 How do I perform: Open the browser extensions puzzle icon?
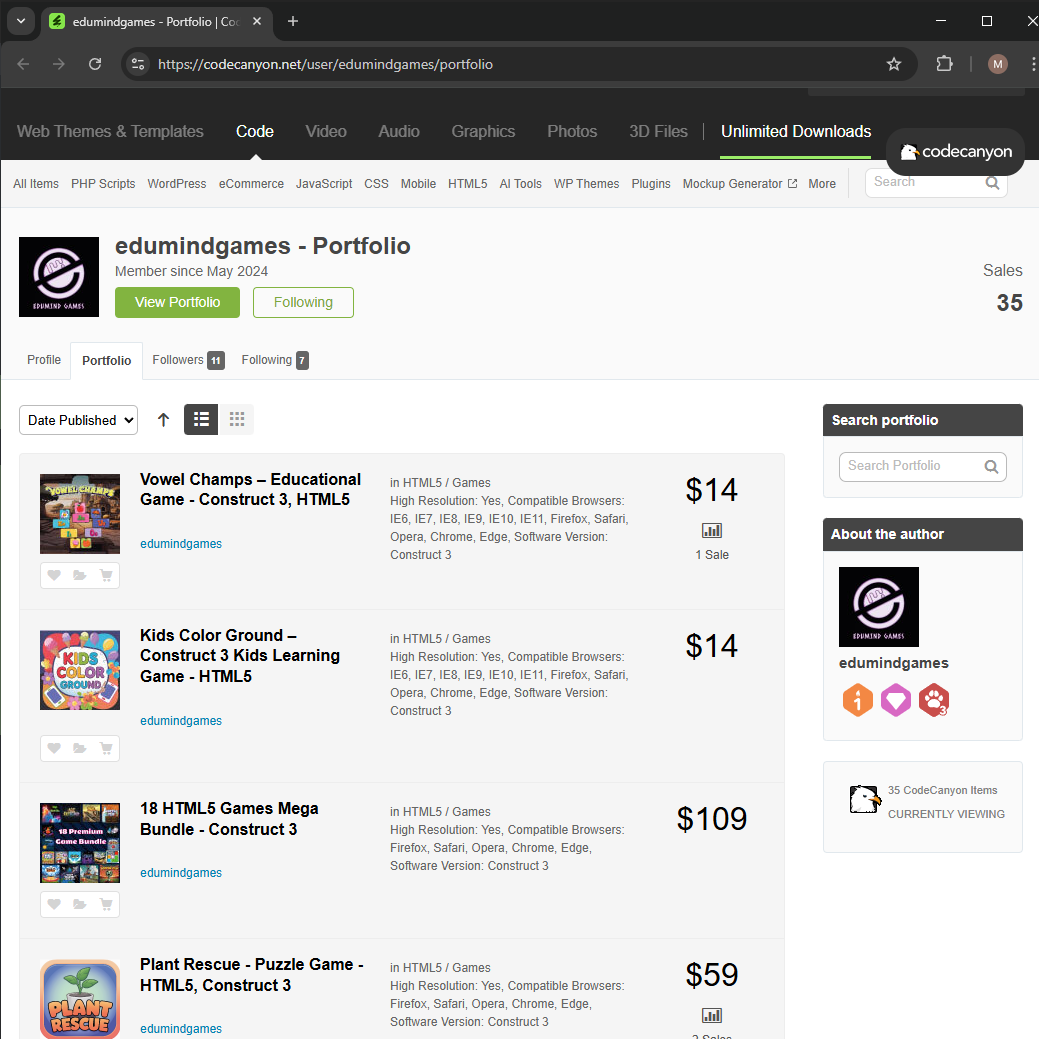[944, 64]
